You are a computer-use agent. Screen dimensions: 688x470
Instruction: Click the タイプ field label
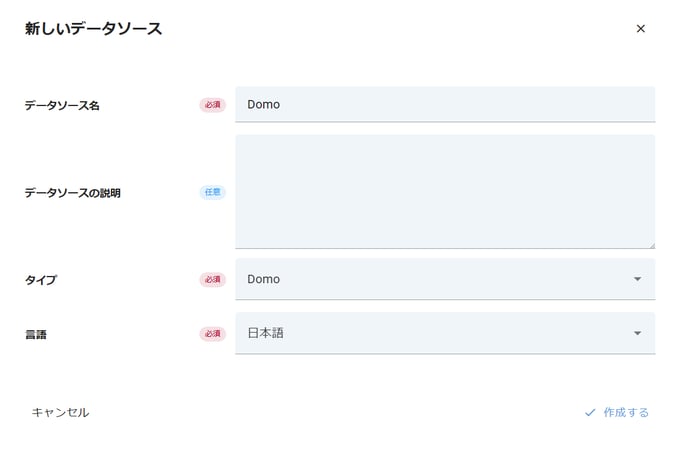pos(41,280)
